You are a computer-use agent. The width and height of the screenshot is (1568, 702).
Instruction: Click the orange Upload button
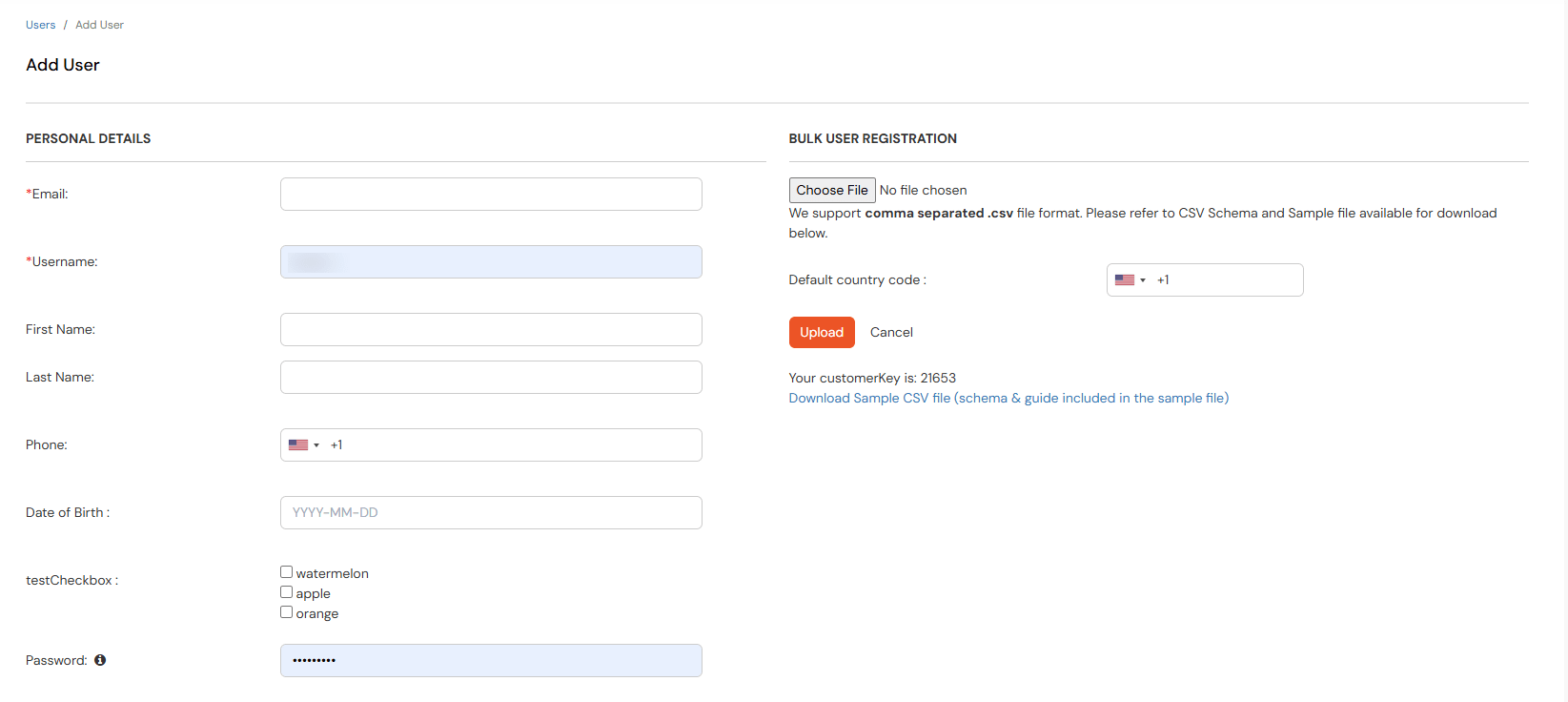click(x=822, y=332)
